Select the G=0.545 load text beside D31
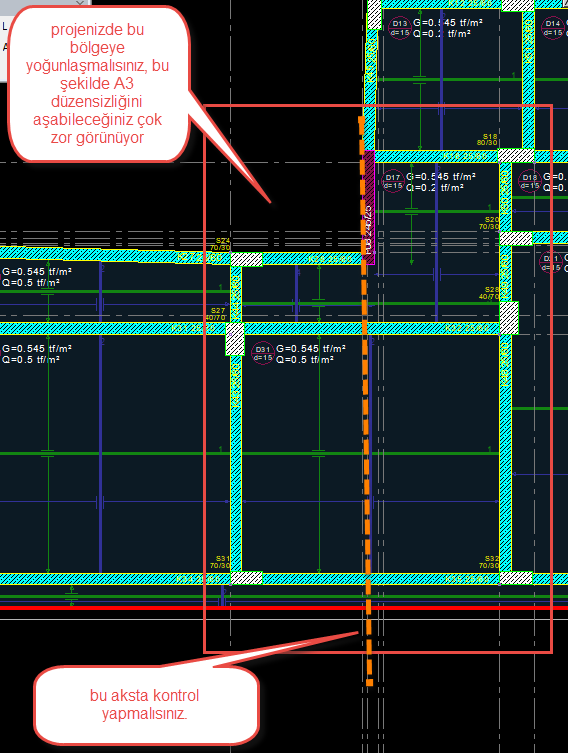The width and height of the screenshot is (568, 753). point(311,349)
